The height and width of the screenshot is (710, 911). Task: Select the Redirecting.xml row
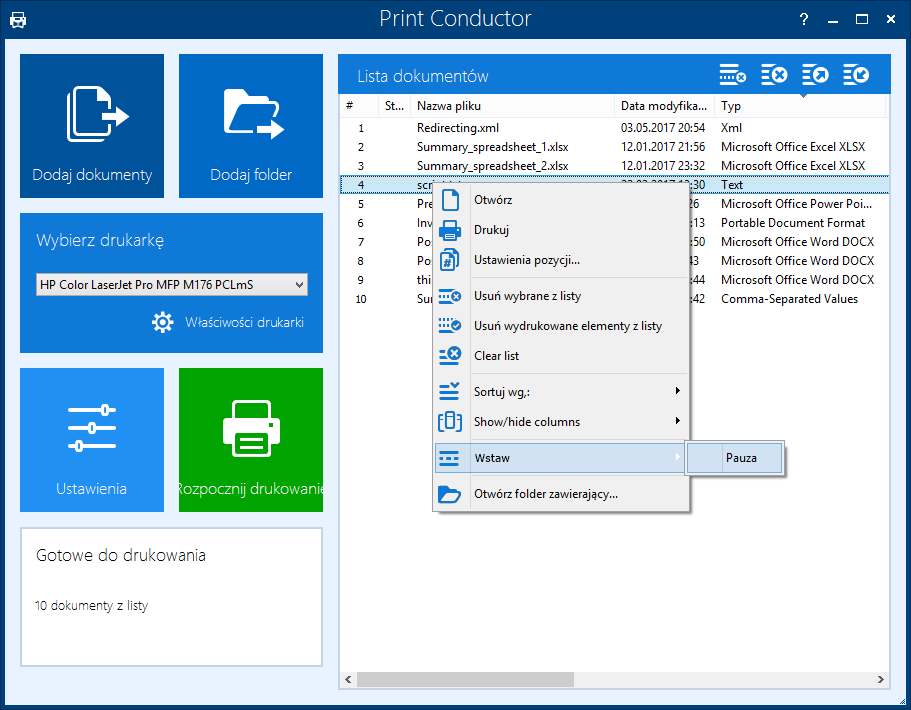coord(614,128)
